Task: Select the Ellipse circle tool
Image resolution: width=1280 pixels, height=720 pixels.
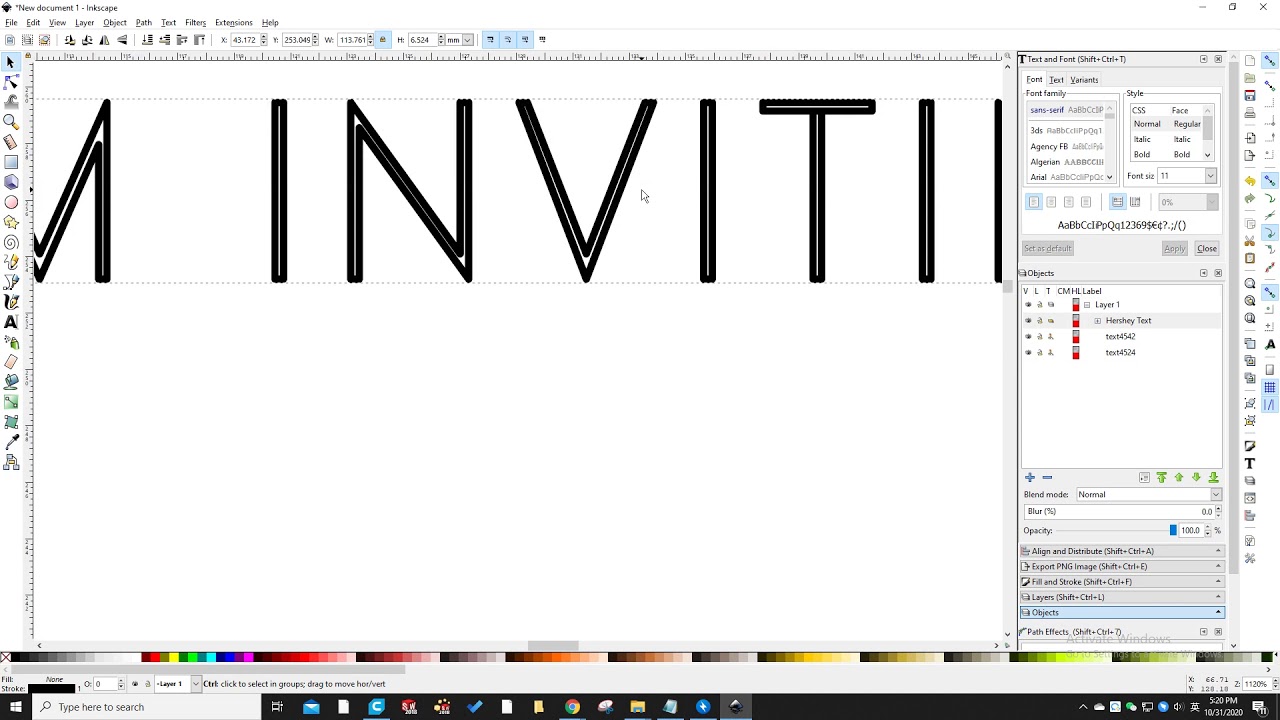Action: [x=11, y=202]
